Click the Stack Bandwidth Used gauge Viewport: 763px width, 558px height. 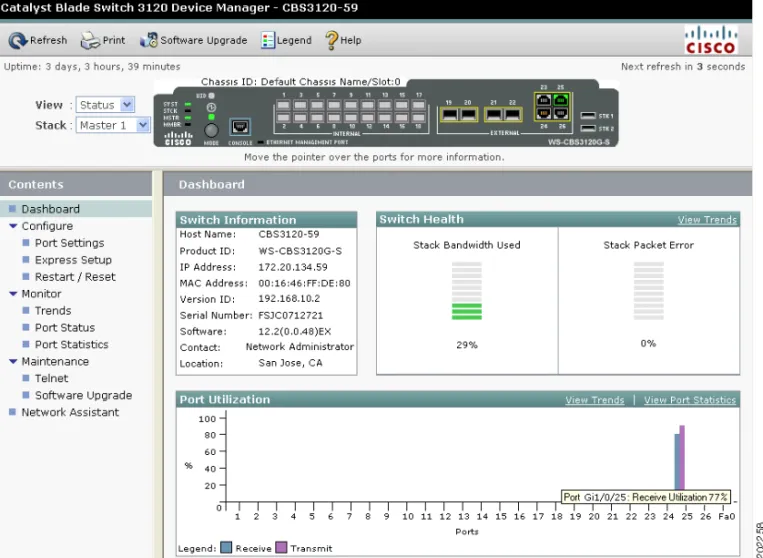467,291
